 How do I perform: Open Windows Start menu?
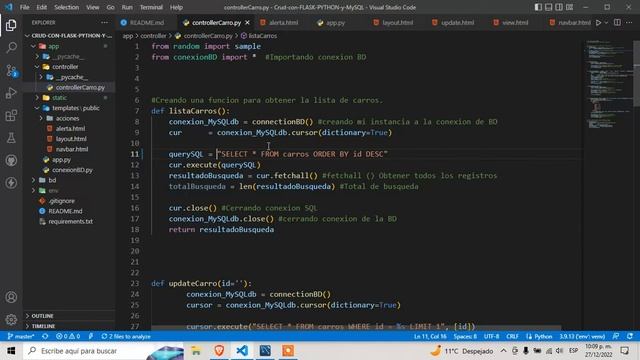point(11,351)
